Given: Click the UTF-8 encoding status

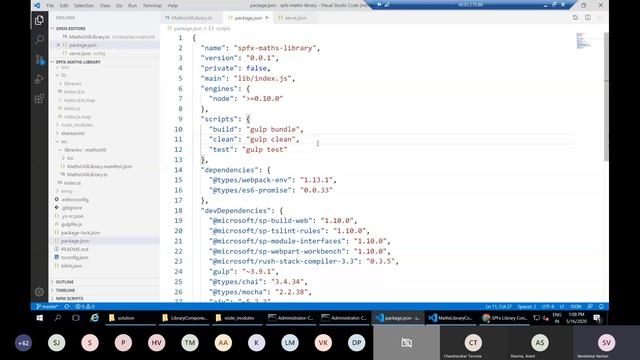Looking at the screenshot, I should click(548, 307).
